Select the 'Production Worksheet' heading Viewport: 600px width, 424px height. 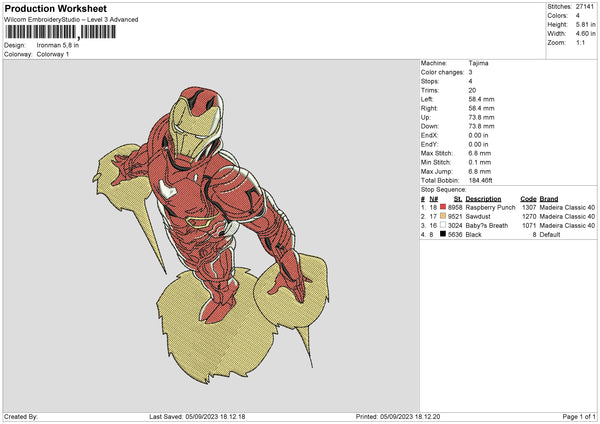[55, 8]
